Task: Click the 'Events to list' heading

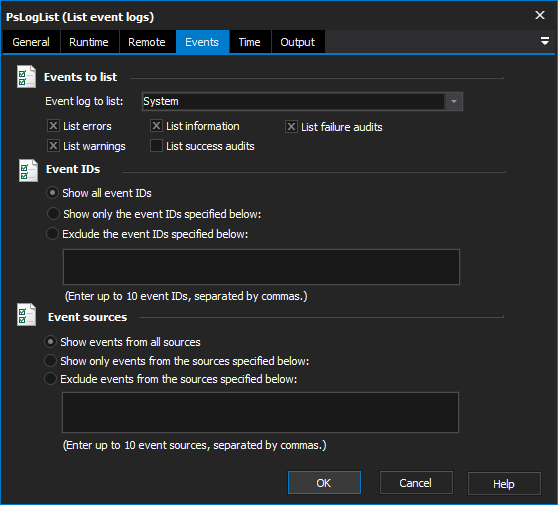Action: pos(80,77)
